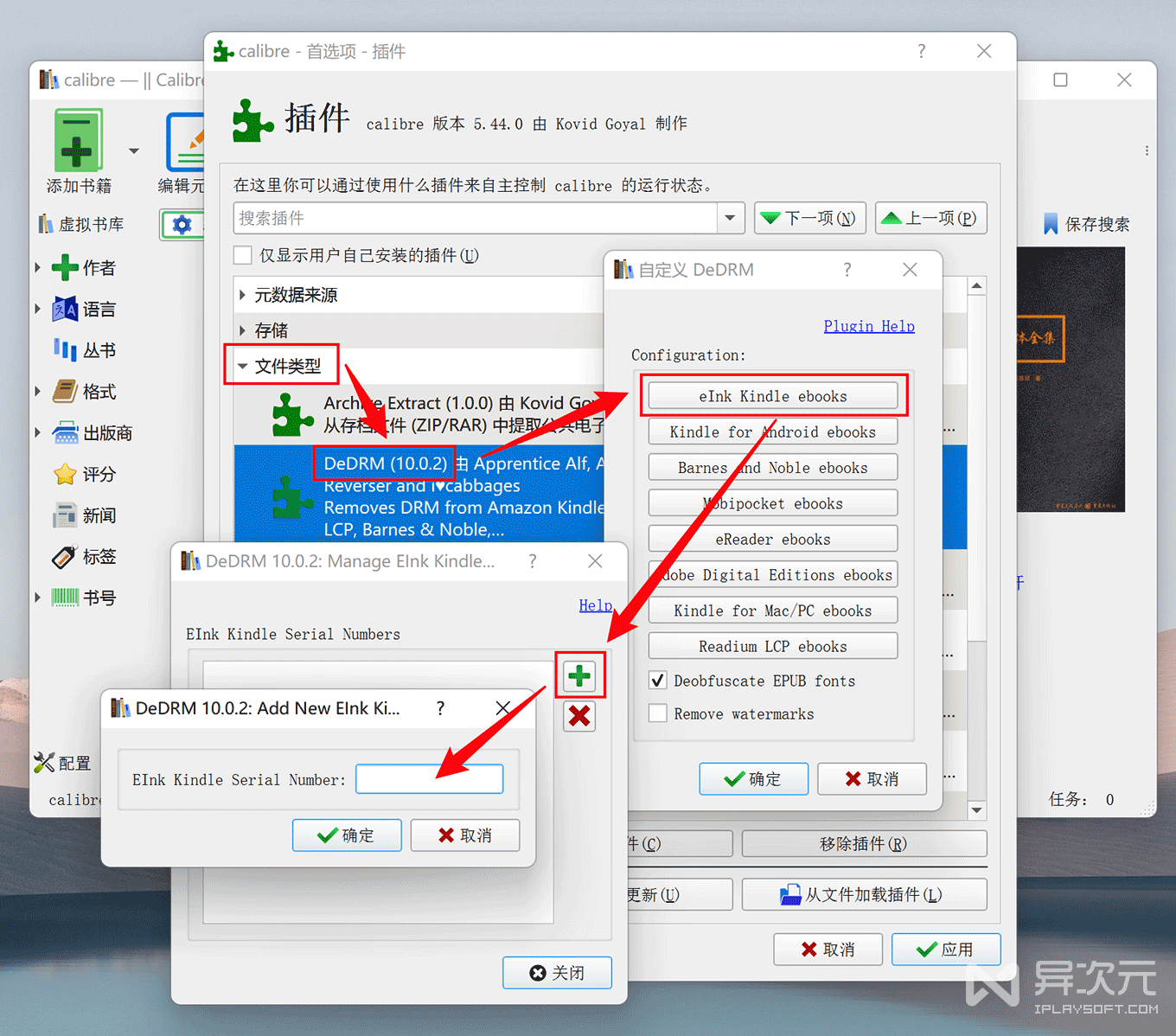The image size is (1176, 1036).
Task: Open eReader ebooks configuration
Action: [x=773, y=539]
